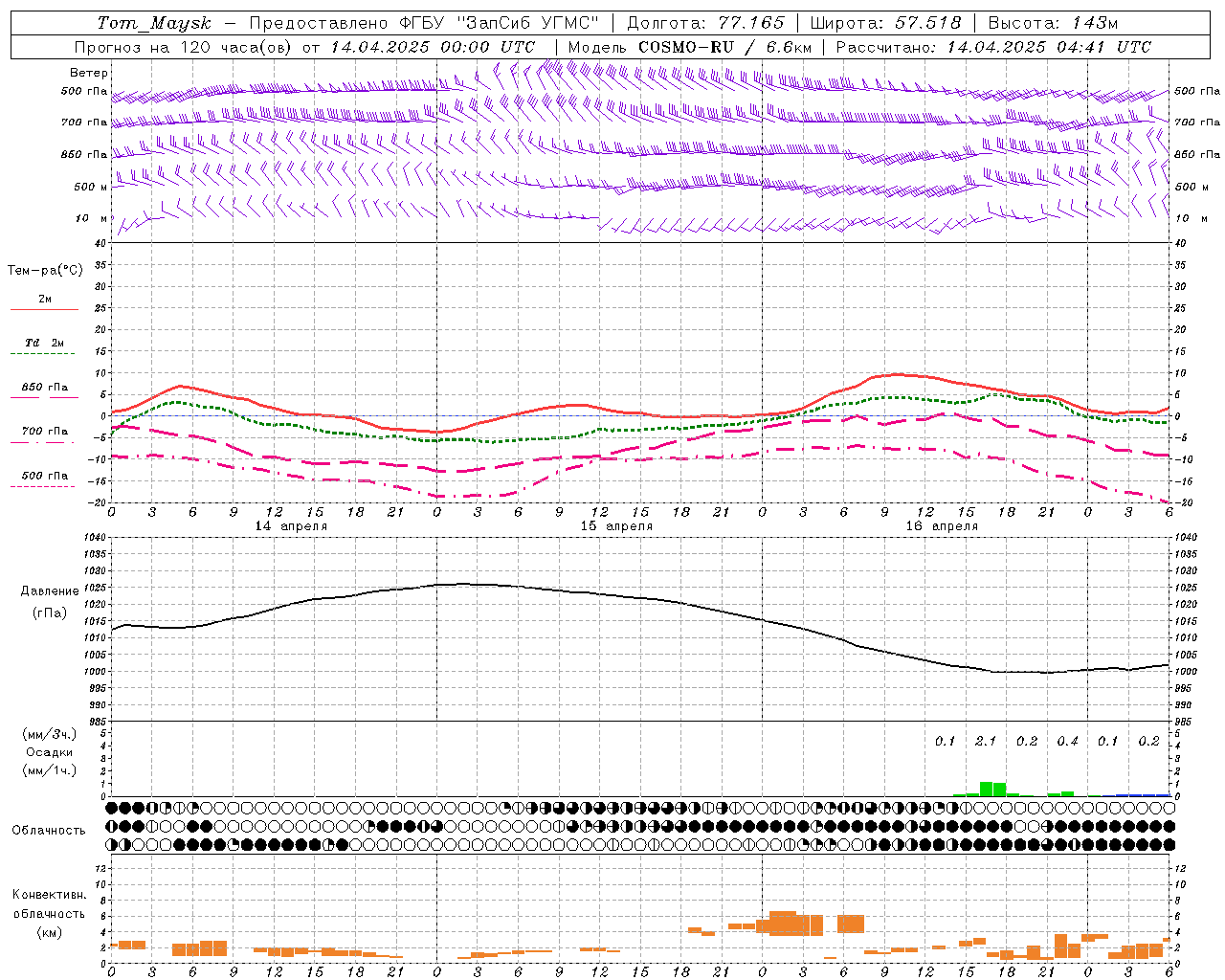Click the latitude value Широта: 57.518

coord(885,23)
